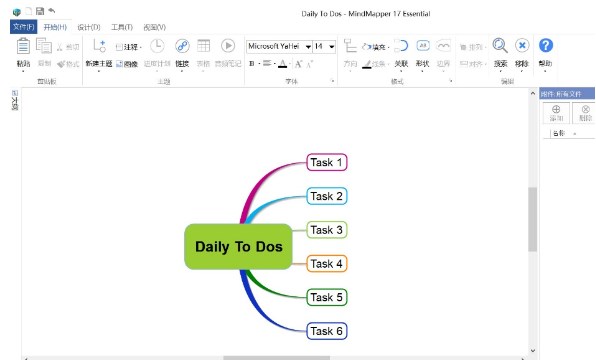Switch to the Tools (工具) tab
The width and height of the screenshot is (596, 360).
122,27
